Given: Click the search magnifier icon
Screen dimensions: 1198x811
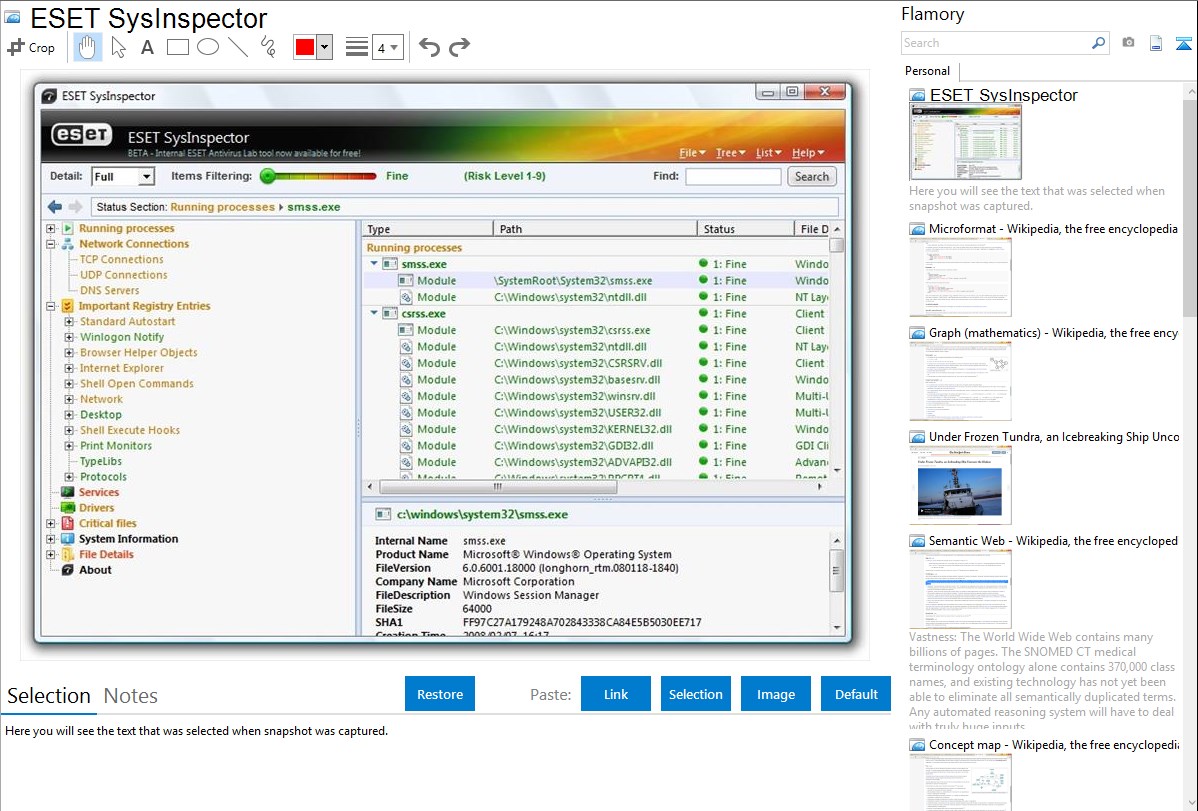Looking at the screenshot, I should coord(1098,43).
